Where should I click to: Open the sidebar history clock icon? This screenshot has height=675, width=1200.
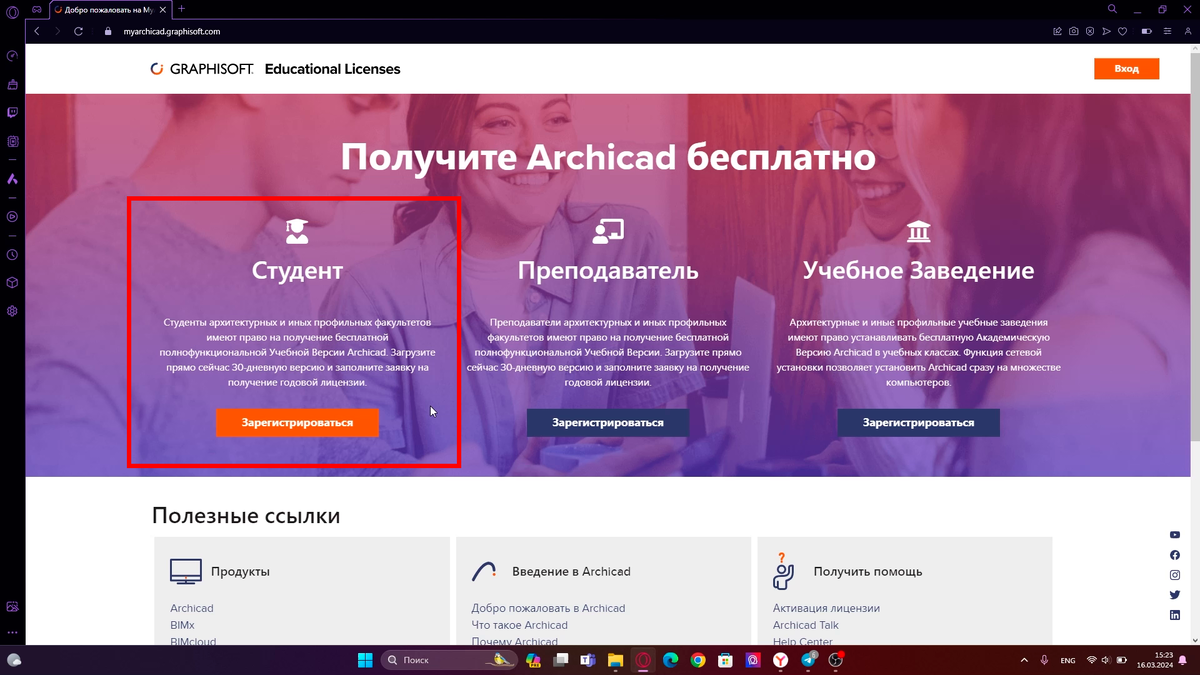pos(12,255)
